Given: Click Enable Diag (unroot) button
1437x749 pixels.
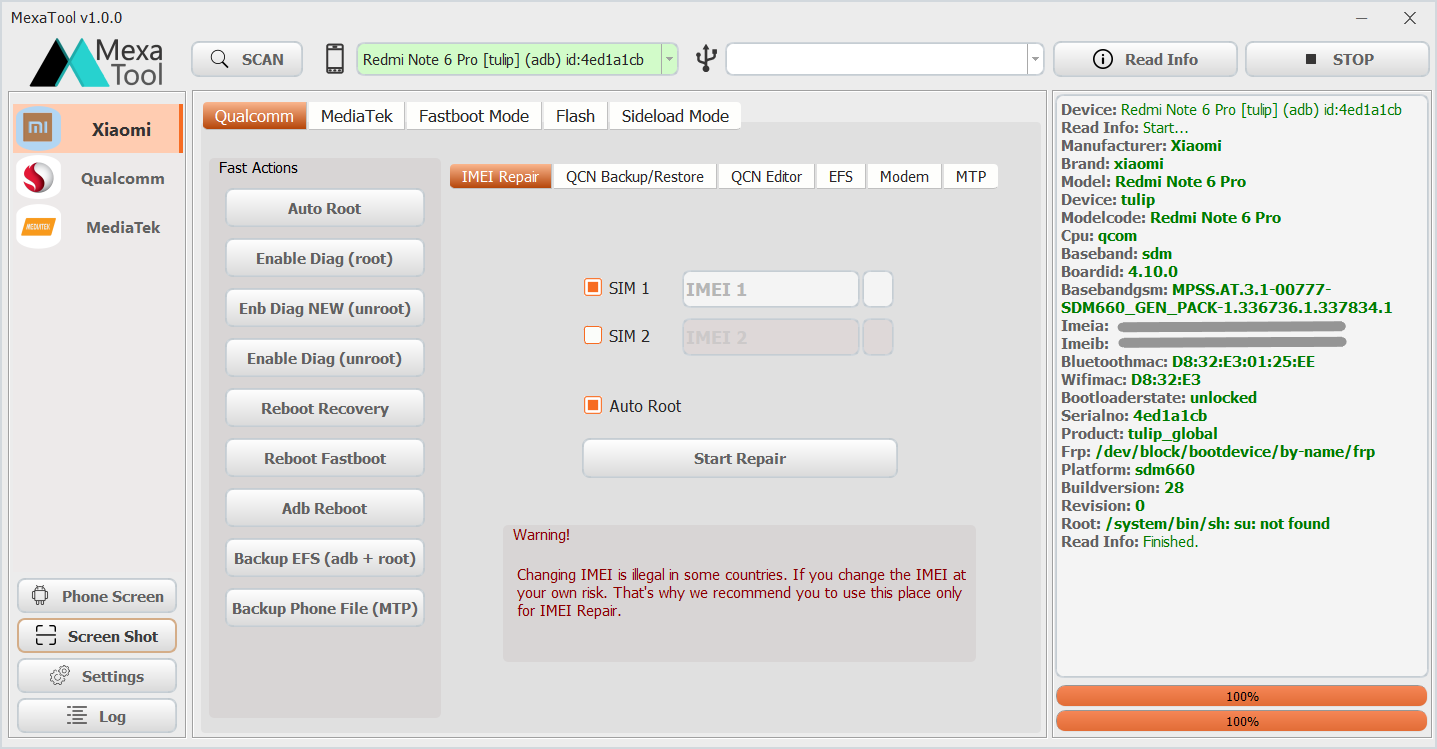Looking at the screenshot, I should tap(325, 358).
